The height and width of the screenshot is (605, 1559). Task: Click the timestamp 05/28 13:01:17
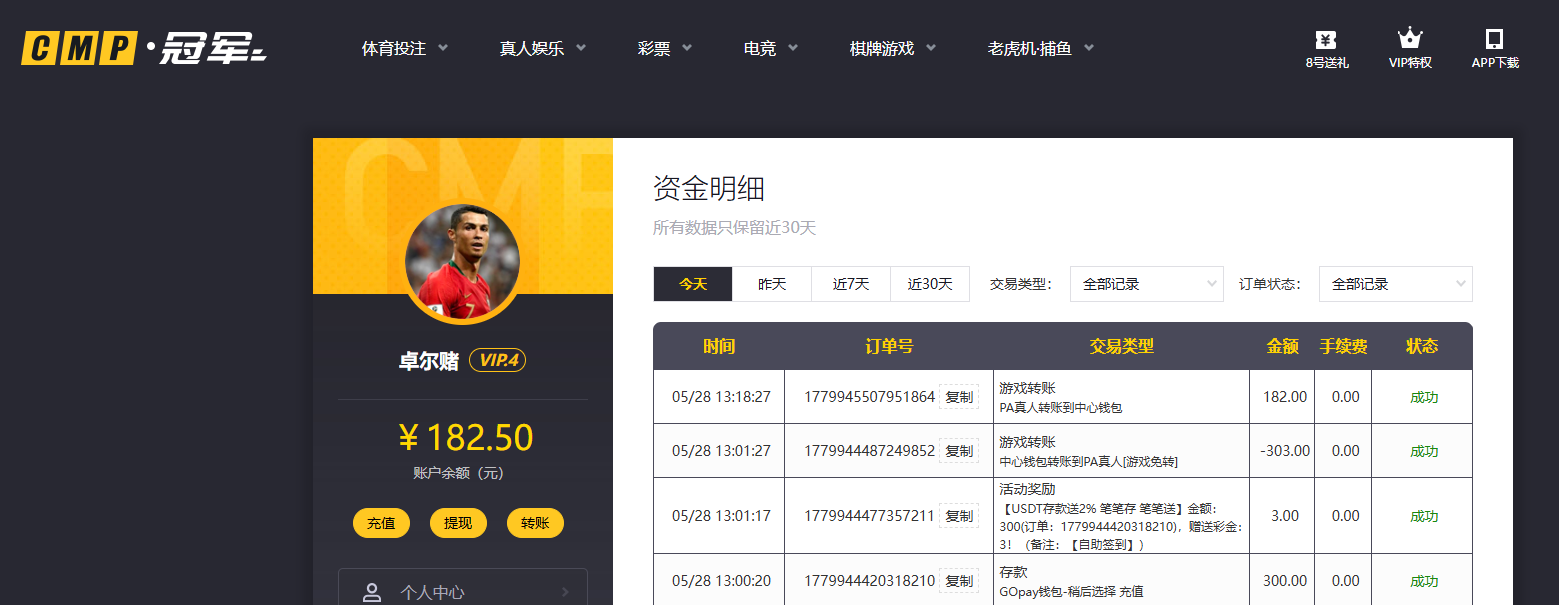(x=721, y=516)
